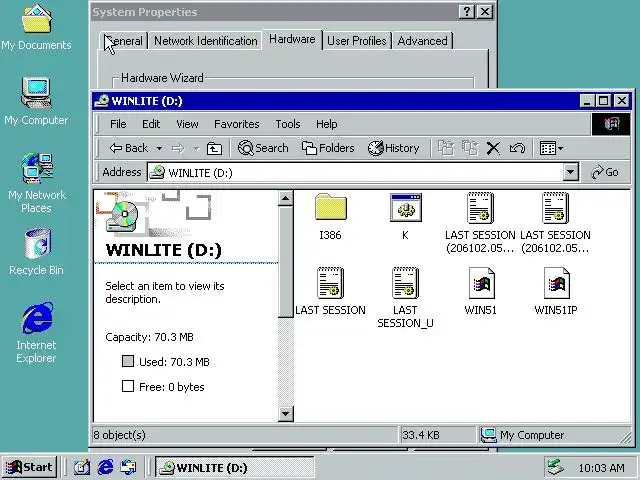Image resolution: width=640 pixels, height=480 pixels.
Task: Switch to General tab in System Properties
Action: click(x=124, y=41)
